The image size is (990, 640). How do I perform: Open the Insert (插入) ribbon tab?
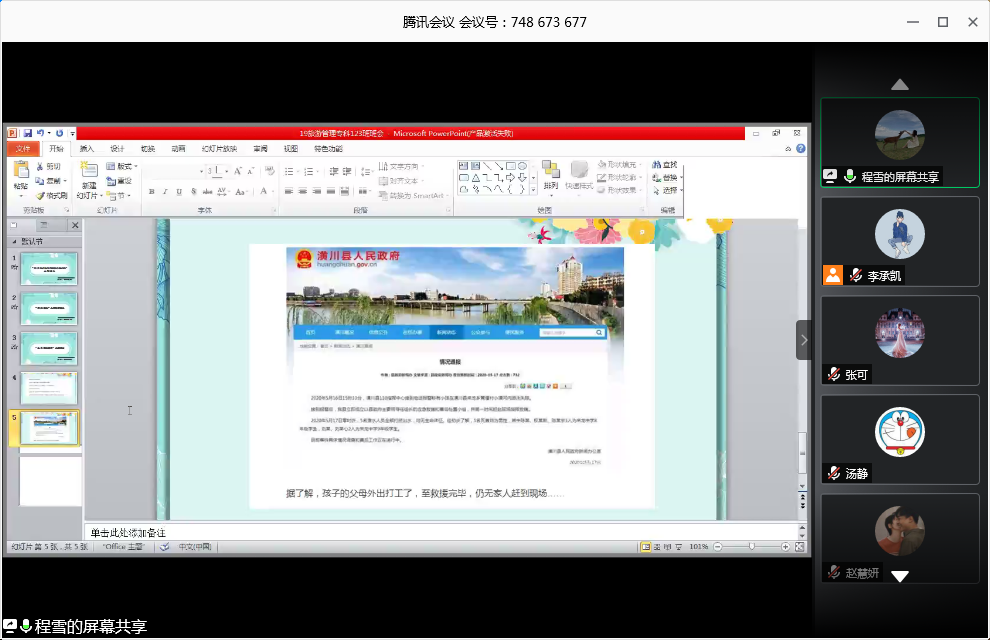pos(87,148)
